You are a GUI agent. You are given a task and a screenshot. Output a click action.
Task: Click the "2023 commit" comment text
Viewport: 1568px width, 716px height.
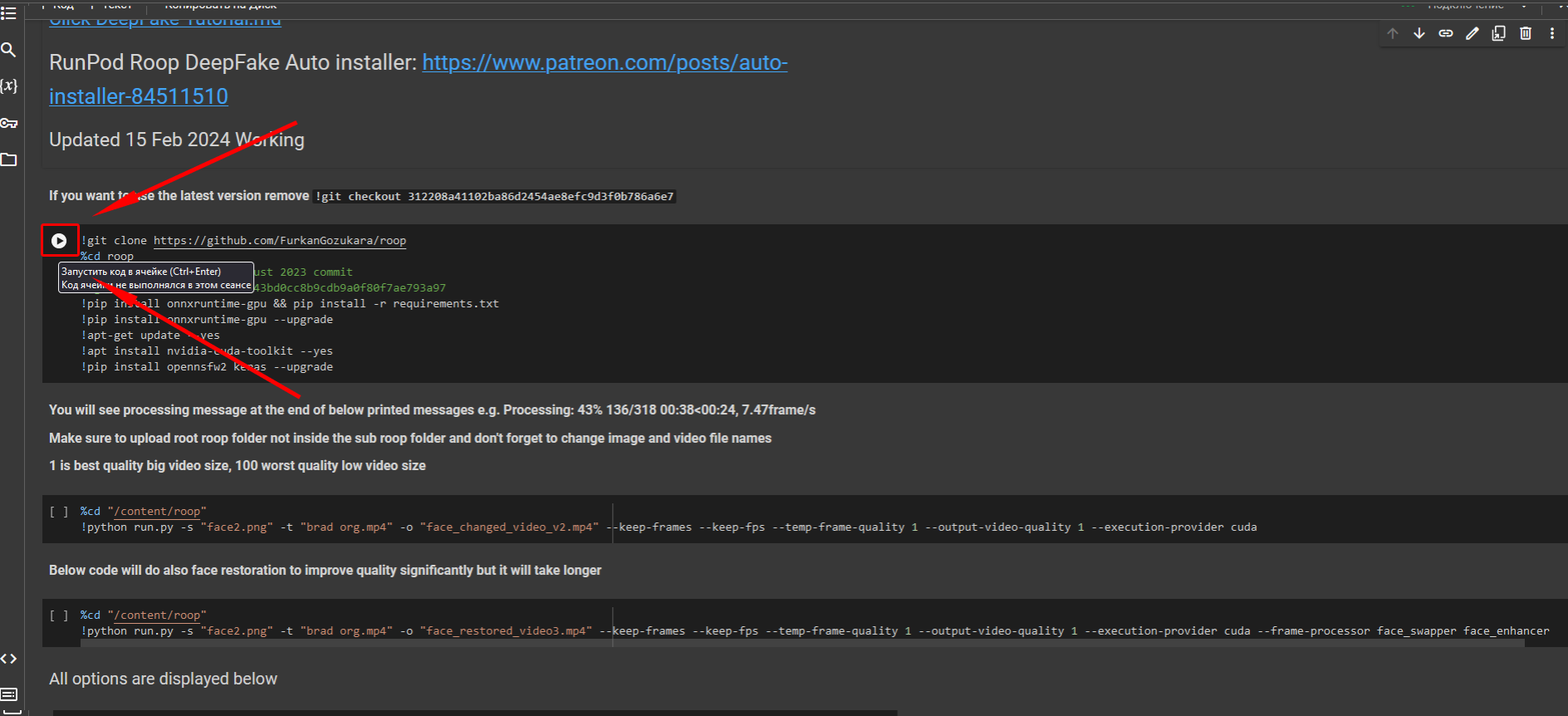point(316,272)
